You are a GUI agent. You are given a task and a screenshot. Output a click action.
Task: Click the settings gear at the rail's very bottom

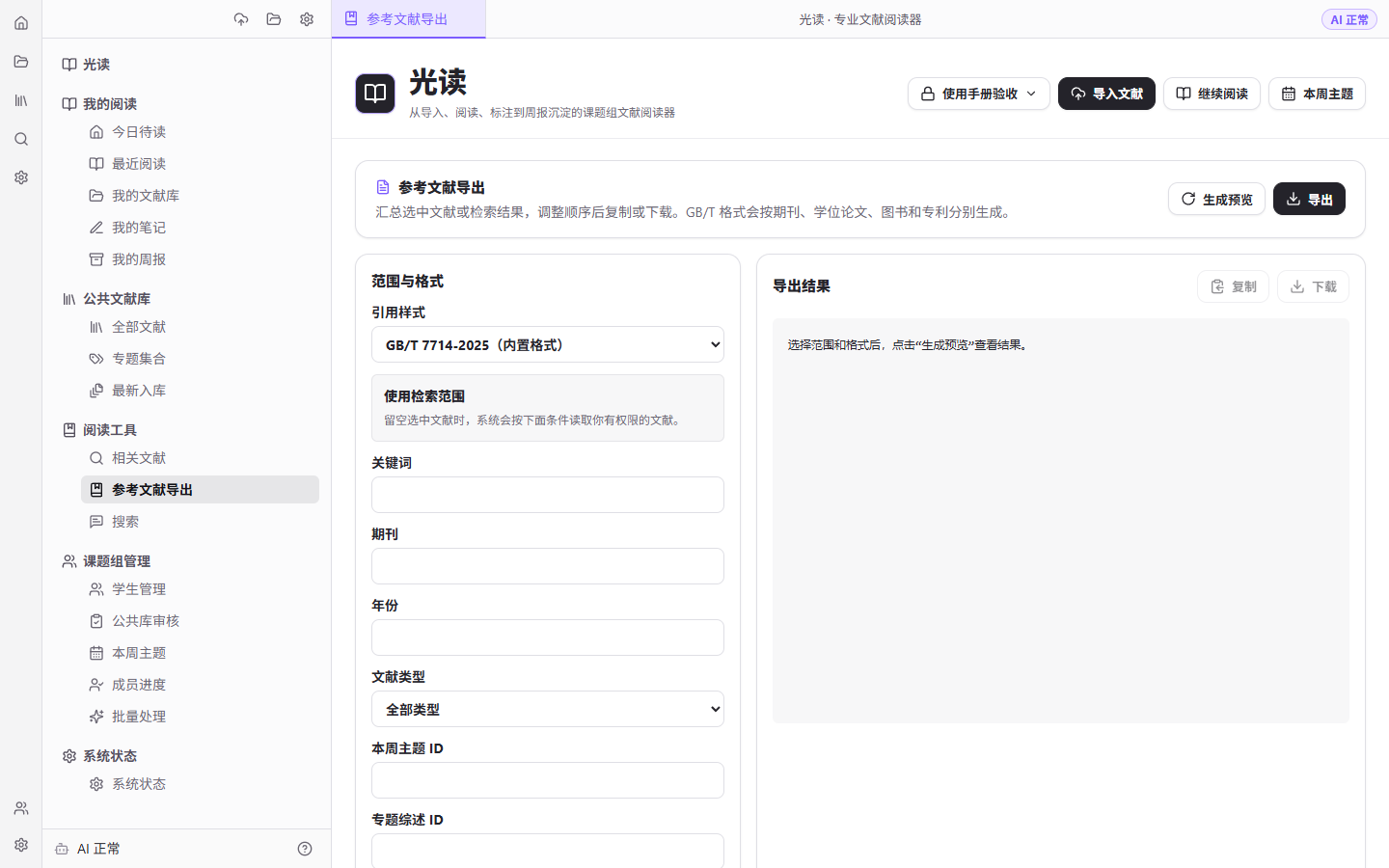21,845
